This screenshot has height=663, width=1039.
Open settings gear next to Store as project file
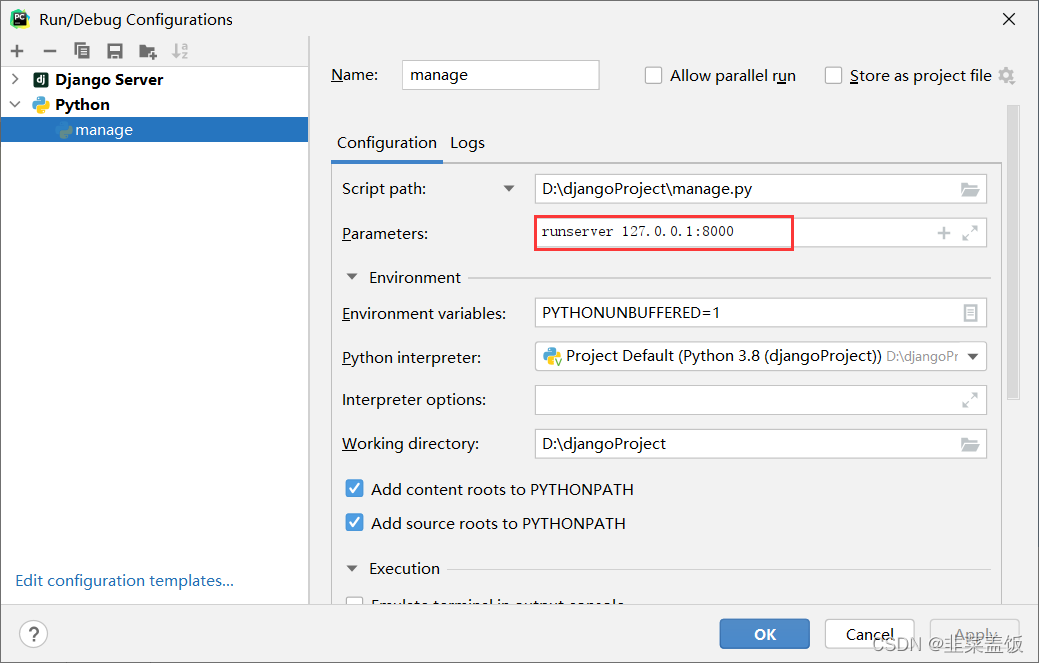[1006, 75]
